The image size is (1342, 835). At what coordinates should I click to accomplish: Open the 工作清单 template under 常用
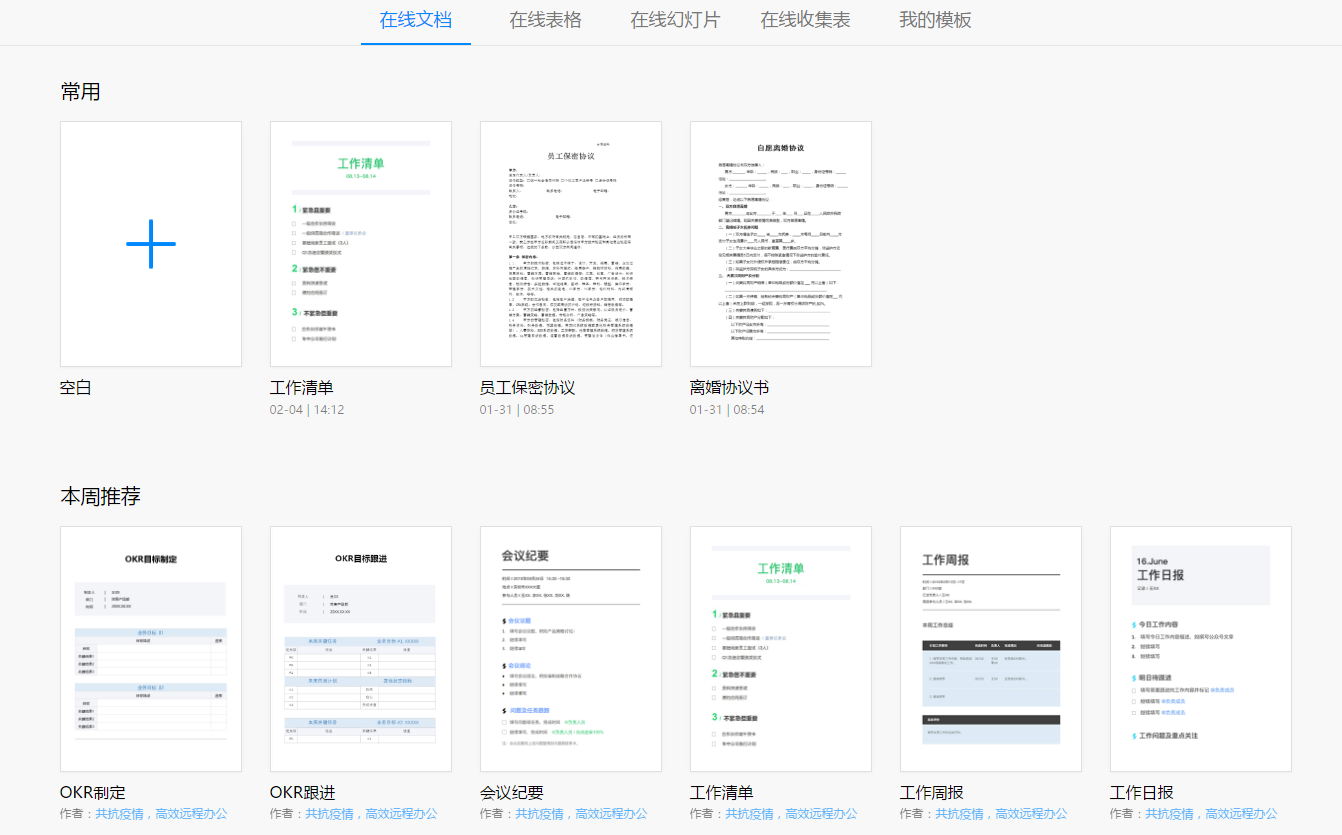pos(360,243)
